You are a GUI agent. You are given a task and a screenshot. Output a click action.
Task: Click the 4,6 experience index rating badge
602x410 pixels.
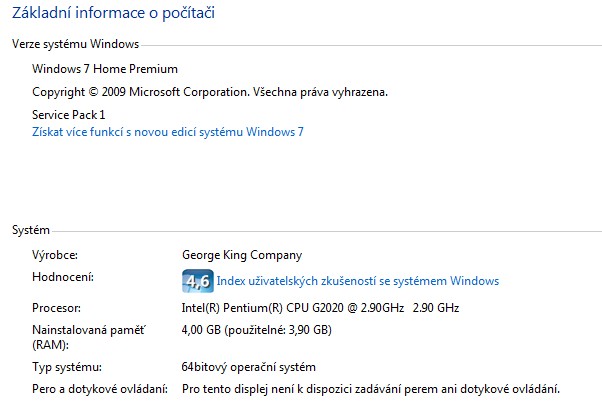pyautogui.click(x=197, y=281)
